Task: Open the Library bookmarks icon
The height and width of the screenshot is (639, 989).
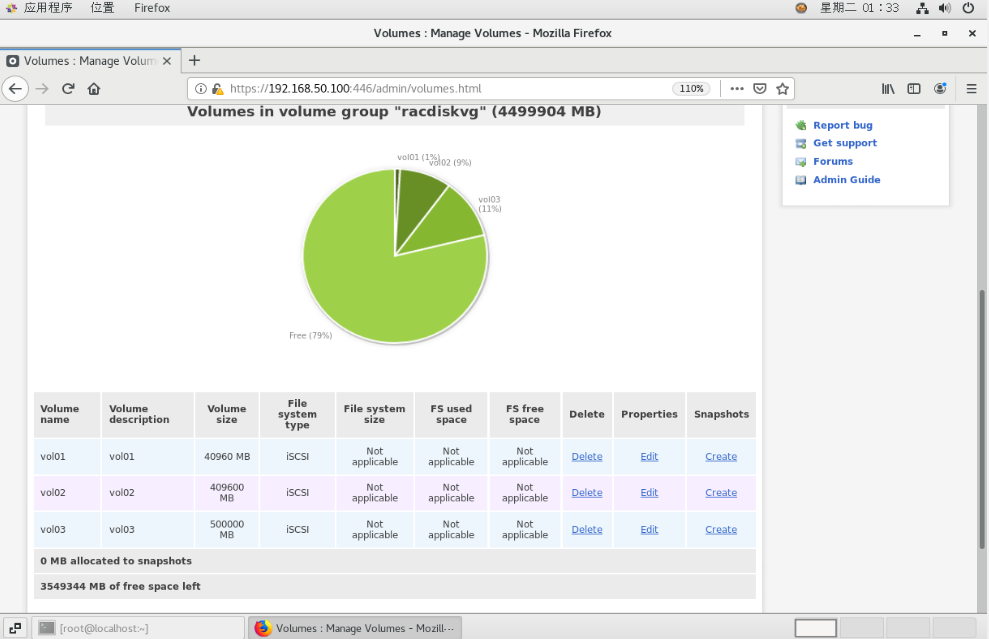Action: coord(888,89)
